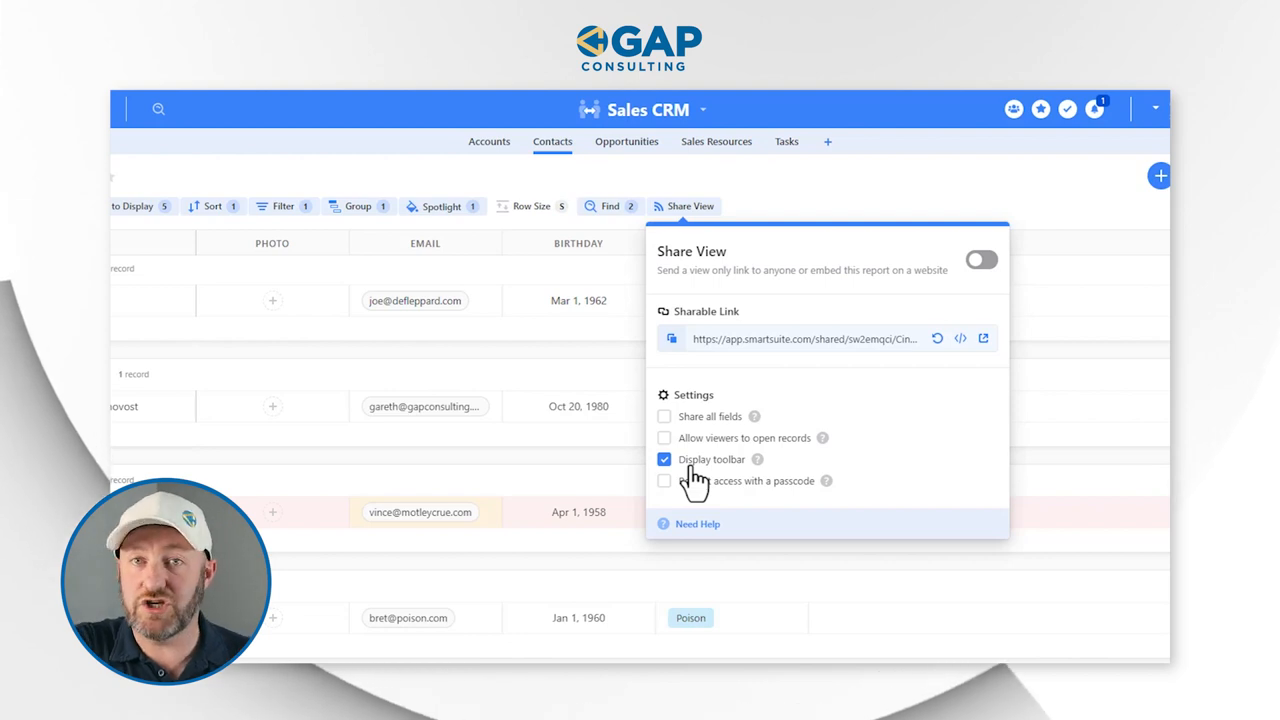Viewport: 1280px width, 720px height.
Task: Open email bret@poison.com
Action: tap(408, 618)
